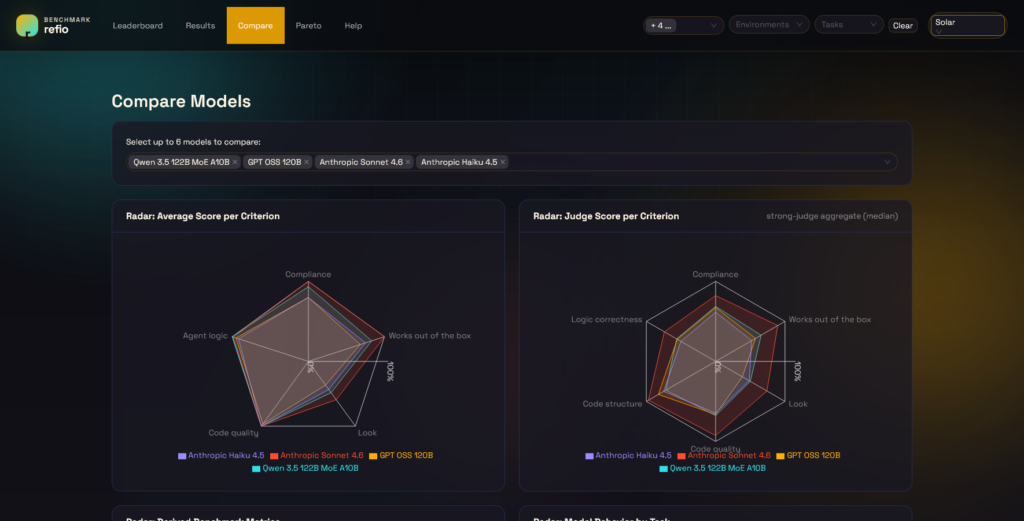Click the Clear filters button
1024x521 pixels.
[903, 25]
